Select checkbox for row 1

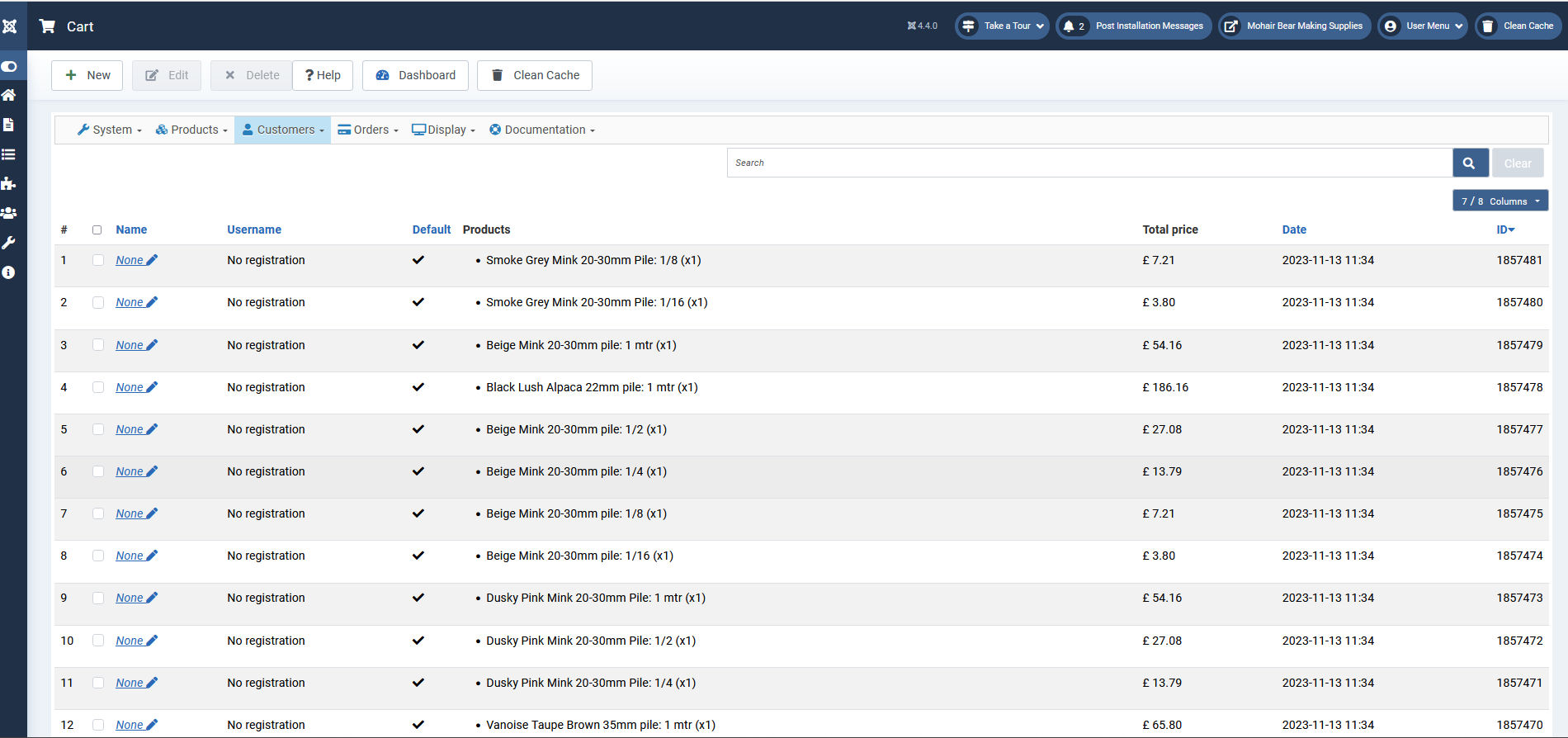click(98, 260)
